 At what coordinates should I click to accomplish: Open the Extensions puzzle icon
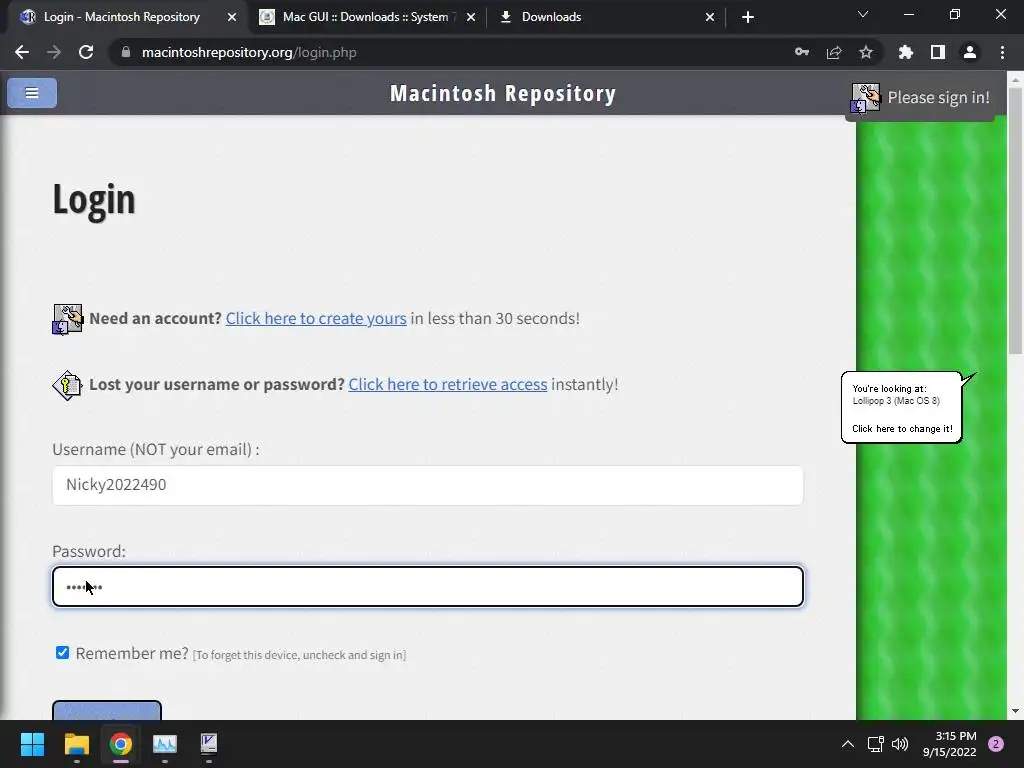click(906, 52)
